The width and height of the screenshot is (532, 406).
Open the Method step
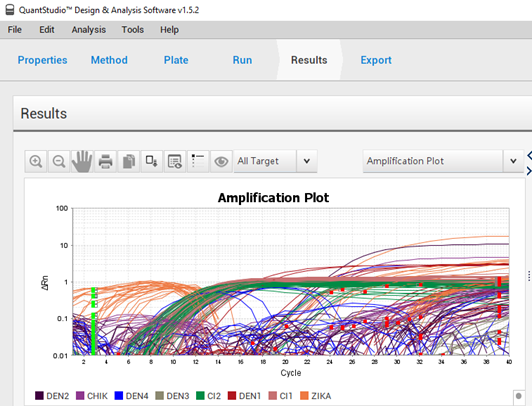pos(109,60)
